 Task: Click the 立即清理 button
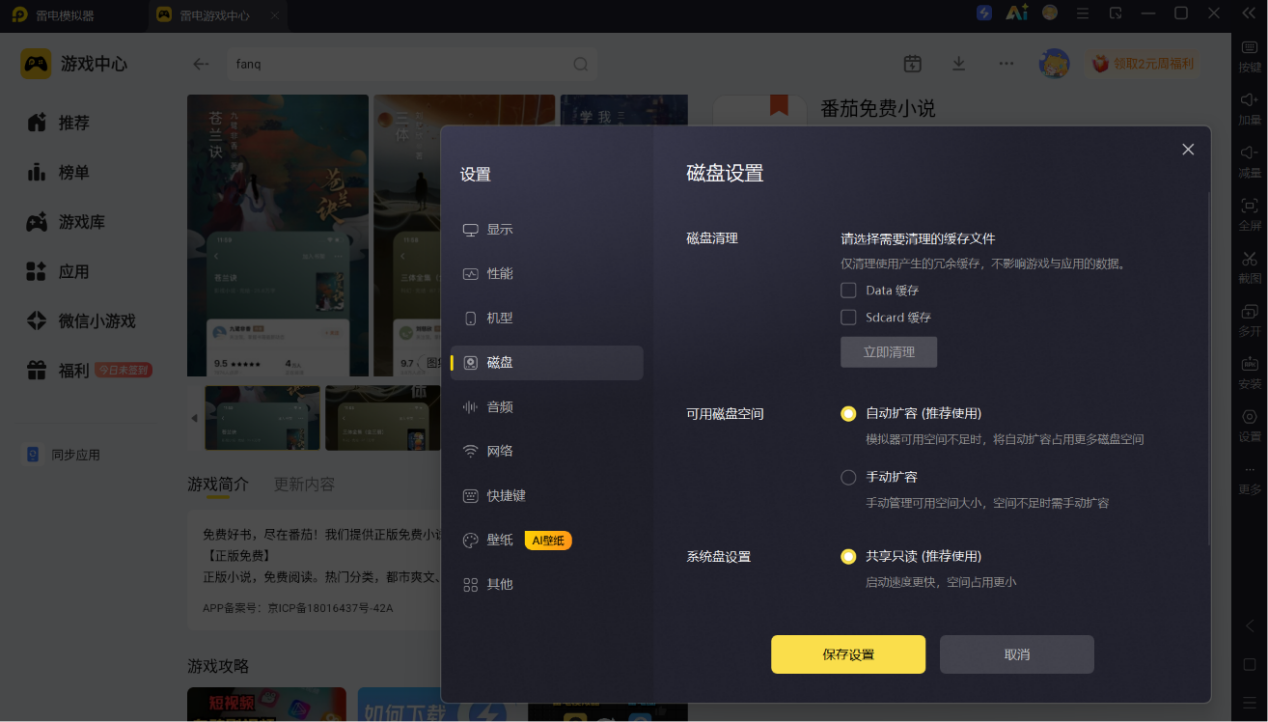(889, 352)
